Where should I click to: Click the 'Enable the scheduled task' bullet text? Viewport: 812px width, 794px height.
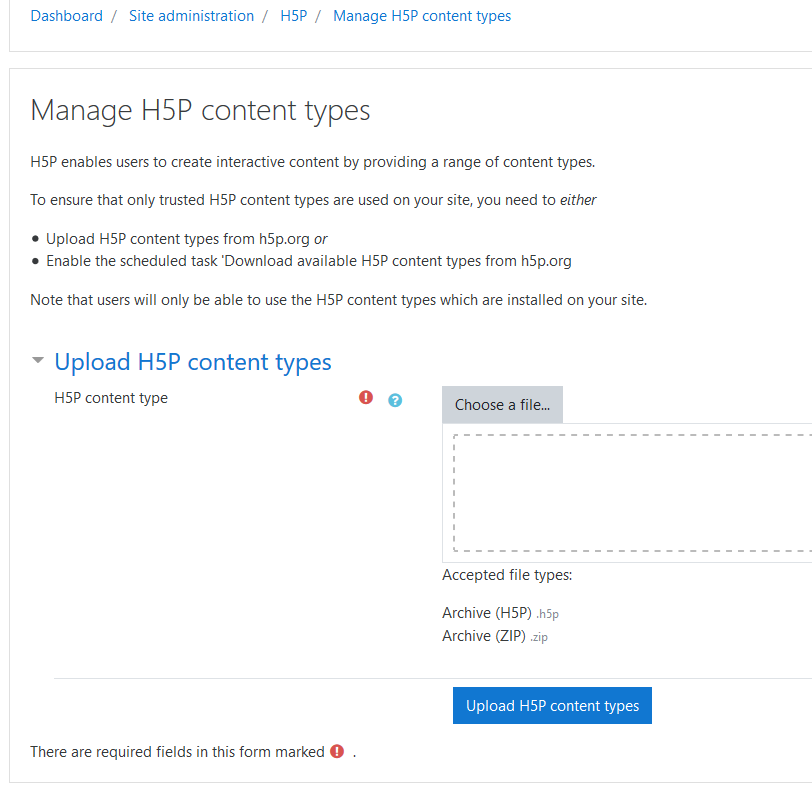click(x=309, y=261)
